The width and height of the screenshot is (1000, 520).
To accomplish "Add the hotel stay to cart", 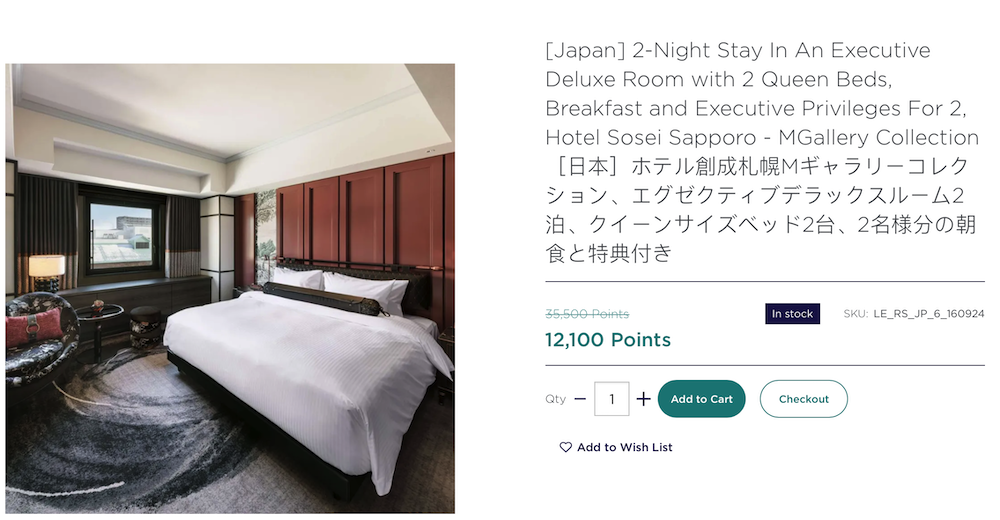I will [x=702, y=399].
